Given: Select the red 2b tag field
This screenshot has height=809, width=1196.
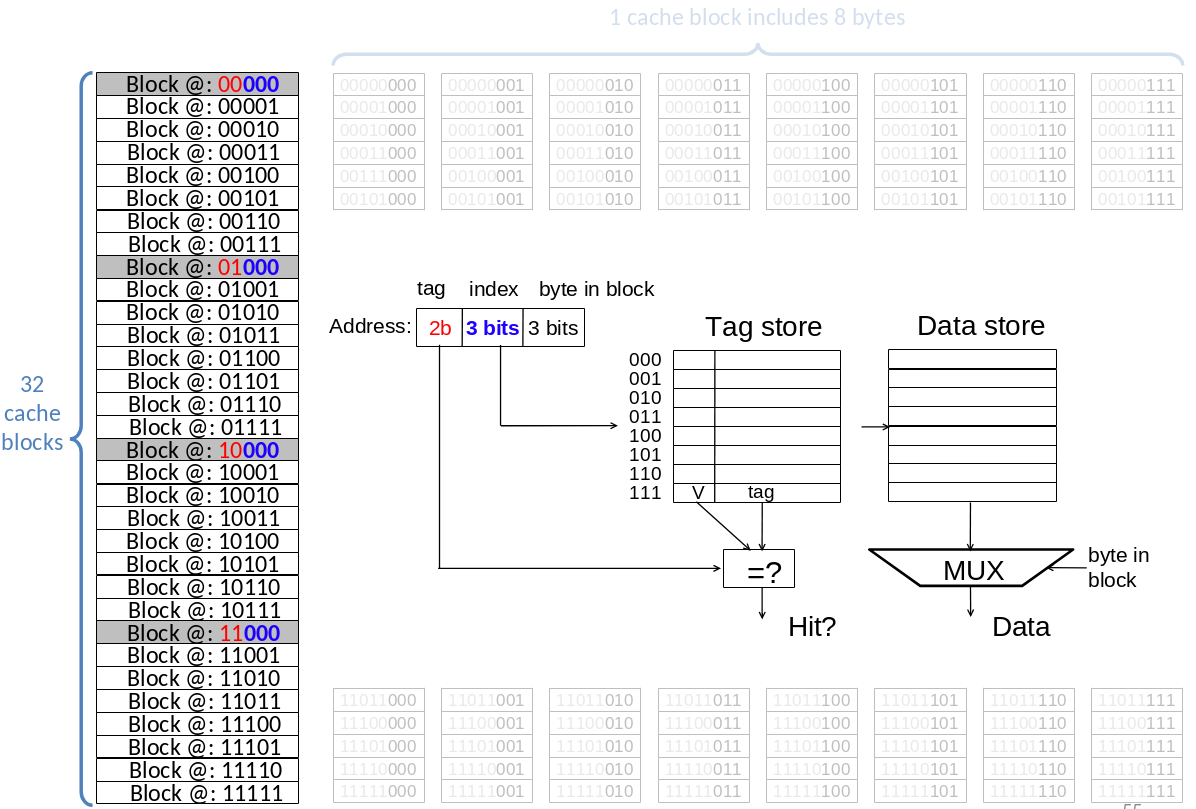Looking at the screenshot, I should click(439, 328).
